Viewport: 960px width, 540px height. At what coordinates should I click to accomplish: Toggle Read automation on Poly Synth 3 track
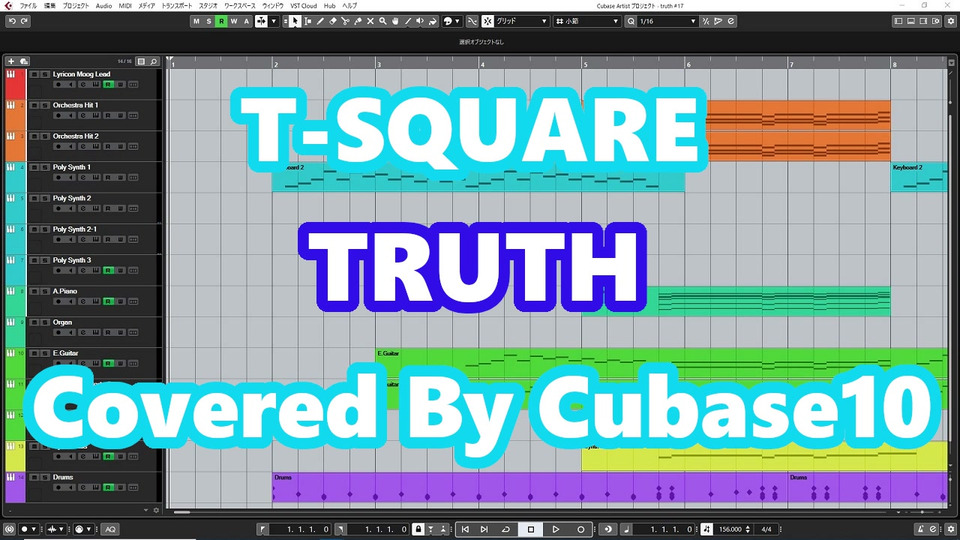(108, 270)
